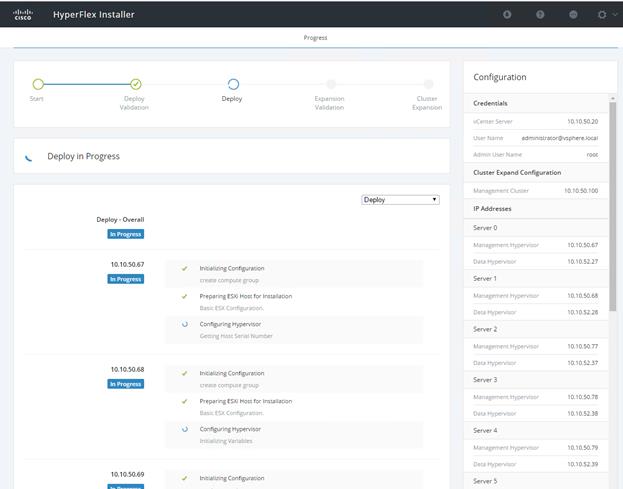Click the Management Cluster value 10.10.50.100
This screenshot has height=489, width=623.
click(581, 191)
